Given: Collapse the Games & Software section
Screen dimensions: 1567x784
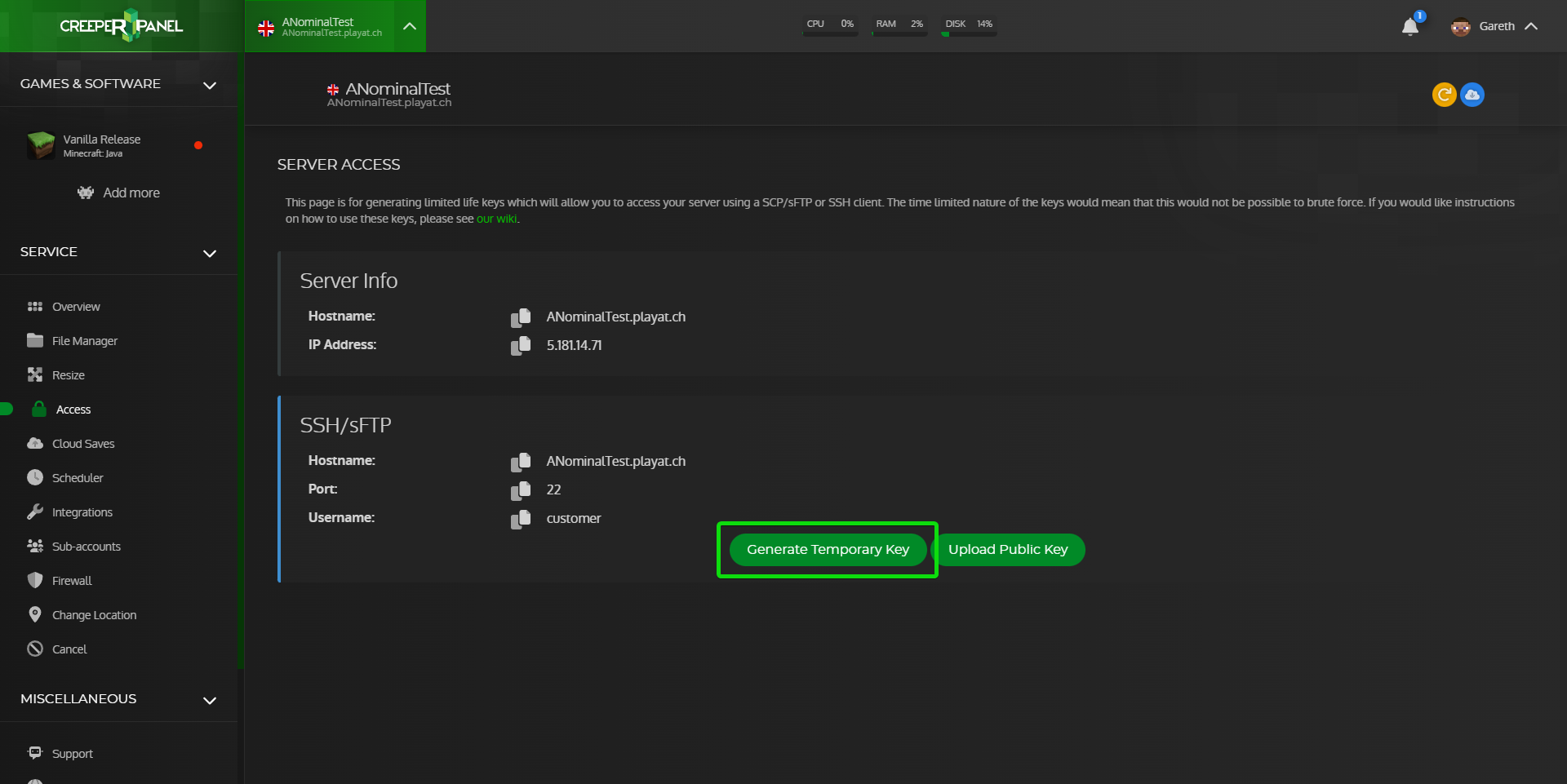Looking at the screenshot, I should (210, 85).
